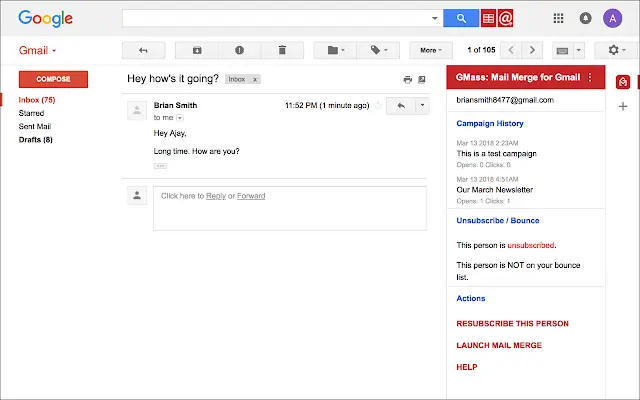Click Campaign History heading
Screen dimensions: 640x400
490,123
